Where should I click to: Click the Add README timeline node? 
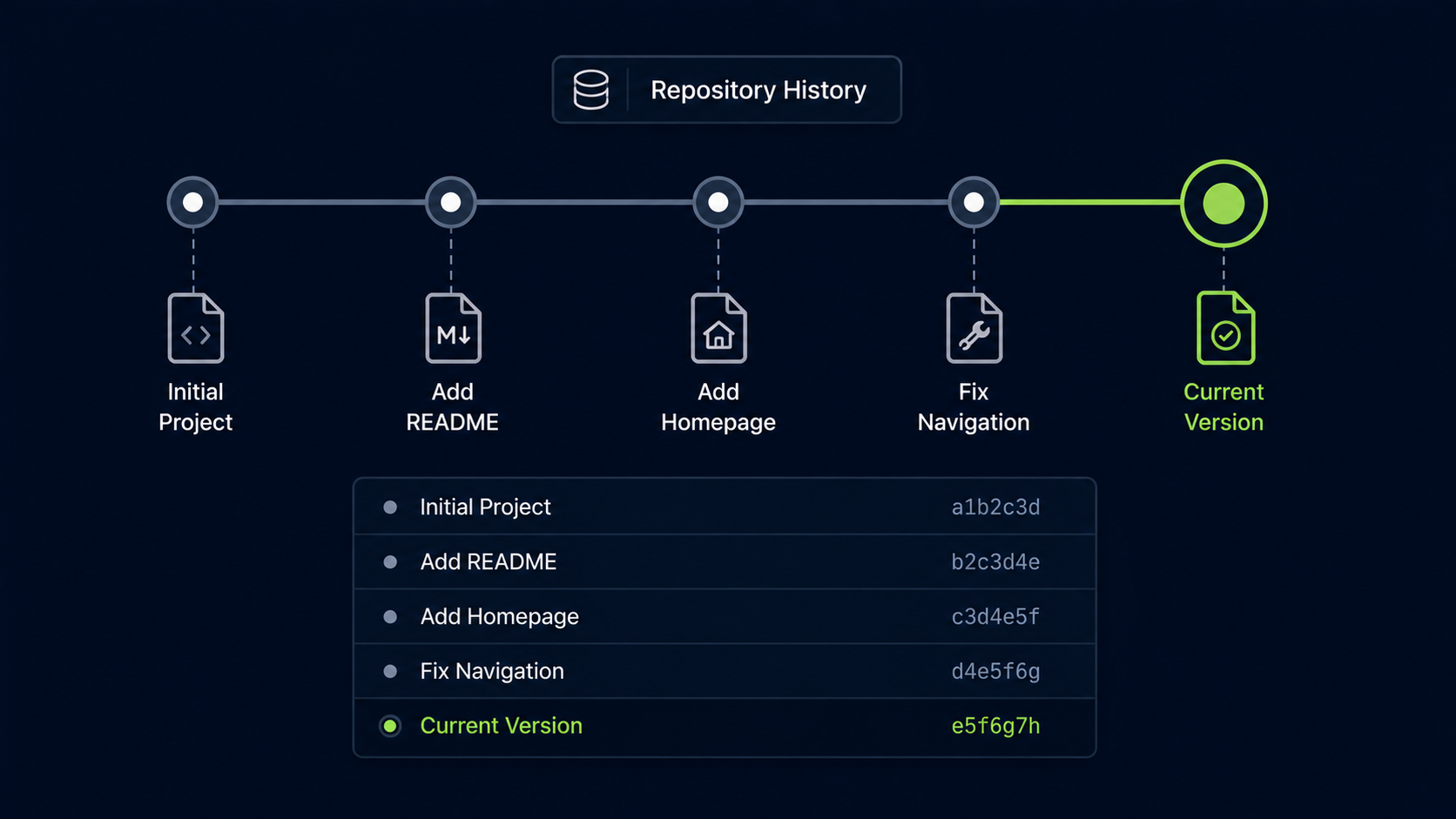[x=451, y=202]
